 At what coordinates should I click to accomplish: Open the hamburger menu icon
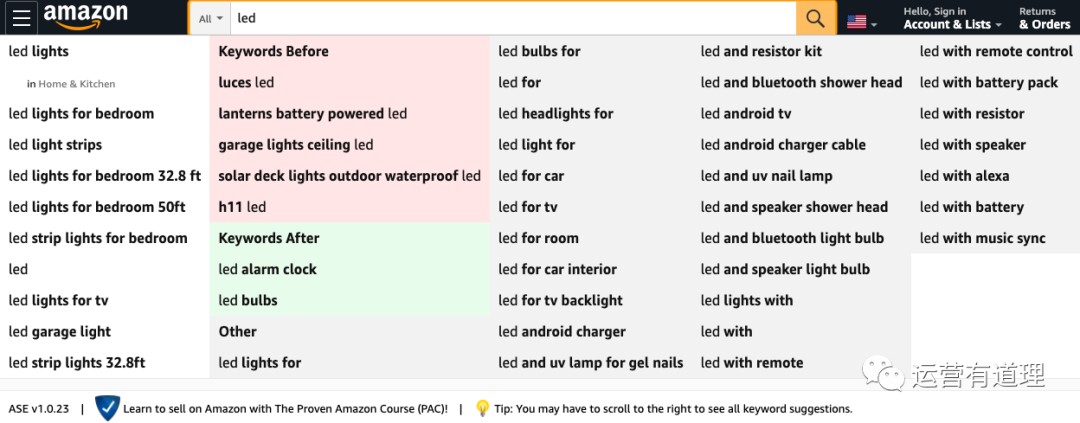pos(22,18)
